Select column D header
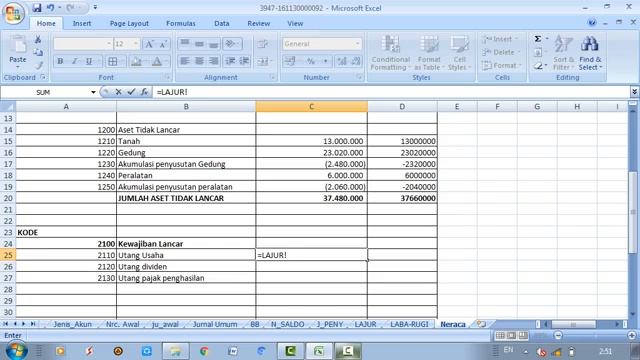Viewport: 640px width, 360px height. pyautogui.click(x=402, y=107)
